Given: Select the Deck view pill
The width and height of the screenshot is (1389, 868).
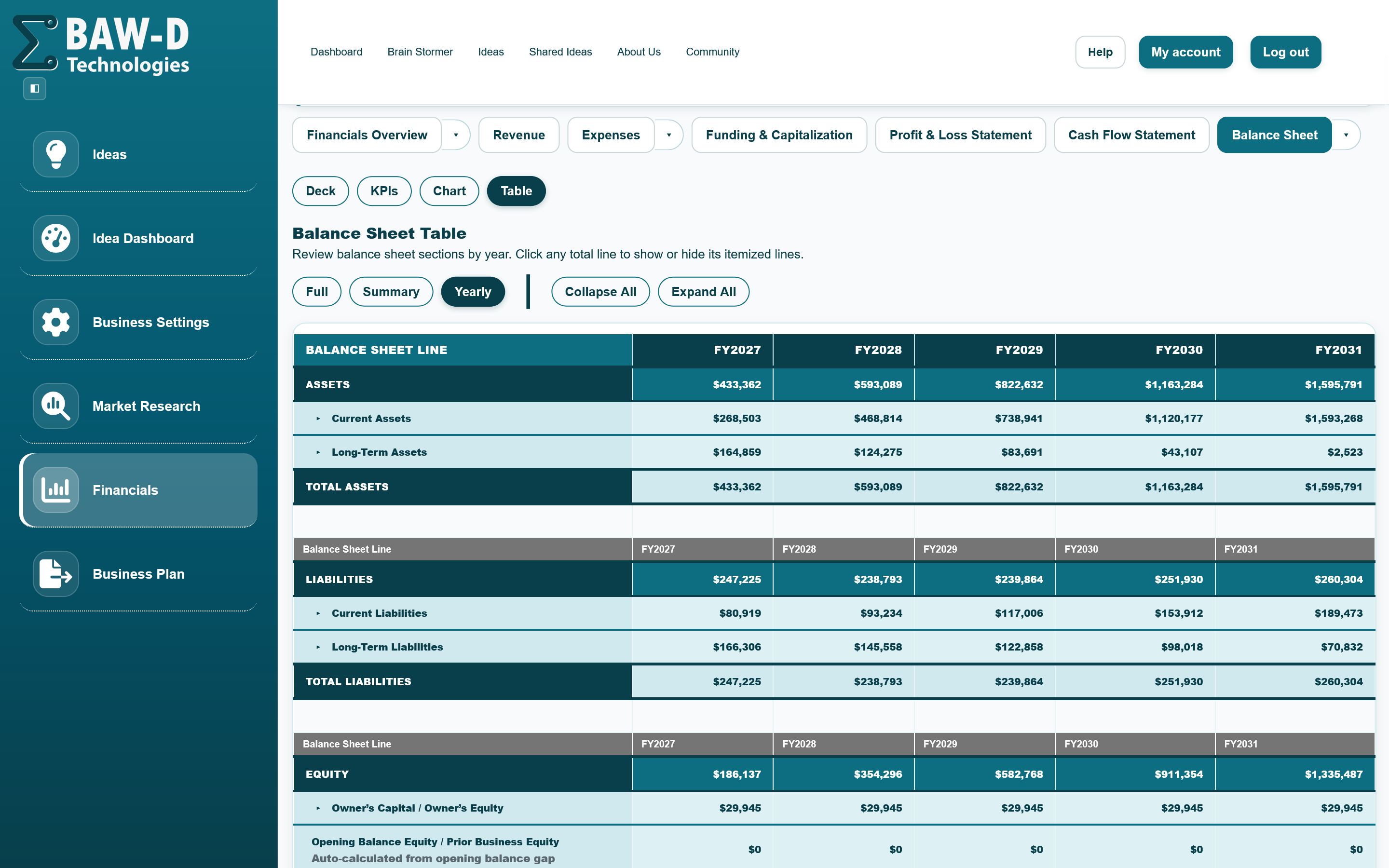Looking at the screenshot, I should 320,190.
